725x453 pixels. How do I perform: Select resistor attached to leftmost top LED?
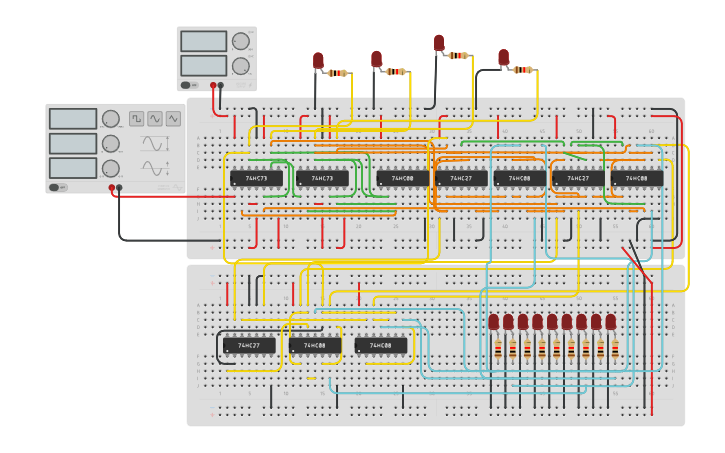tap(338, 73)
